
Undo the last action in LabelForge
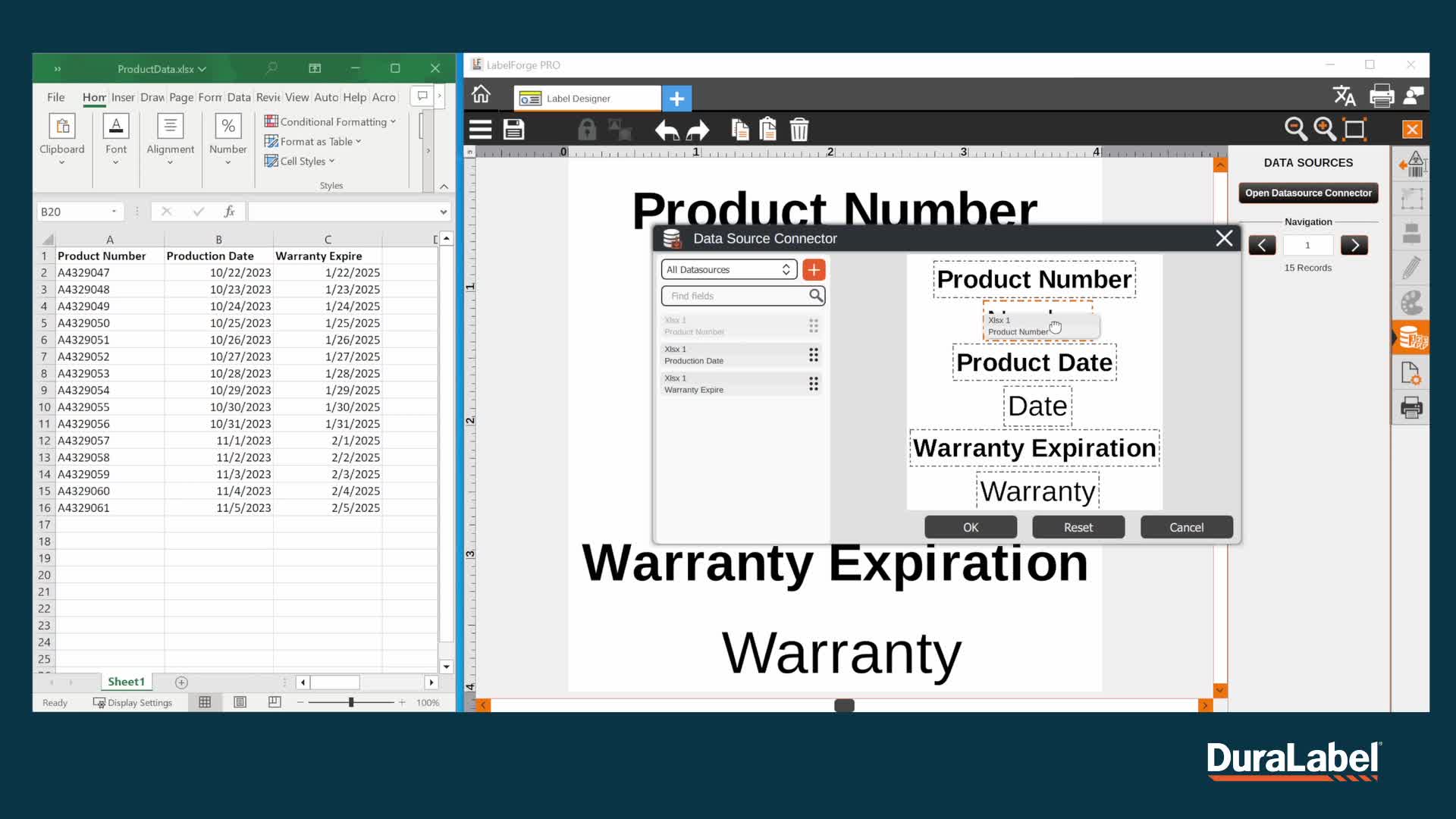[667, 130]
